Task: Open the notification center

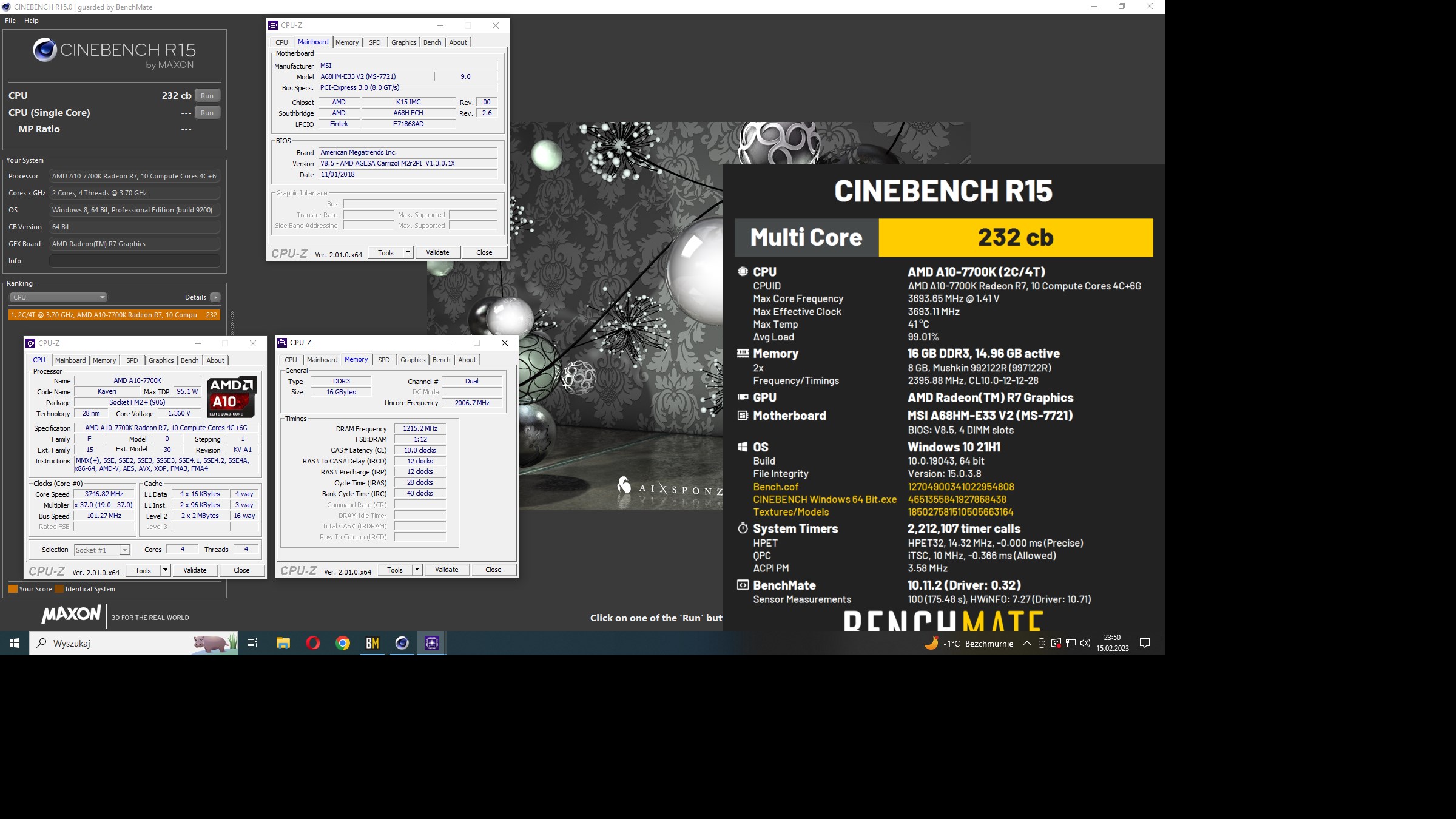Action: pyautogui.click(x=1145, y=644)
